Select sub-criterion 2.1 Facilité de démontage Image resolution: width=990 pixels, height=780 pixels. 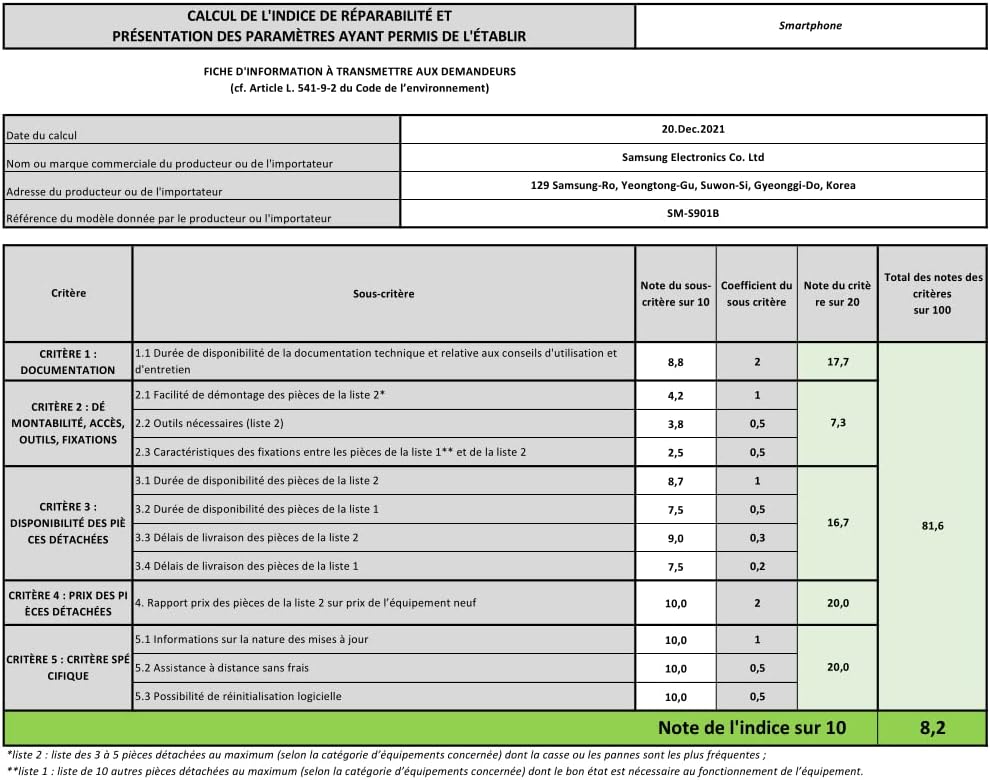click(384, 395)
